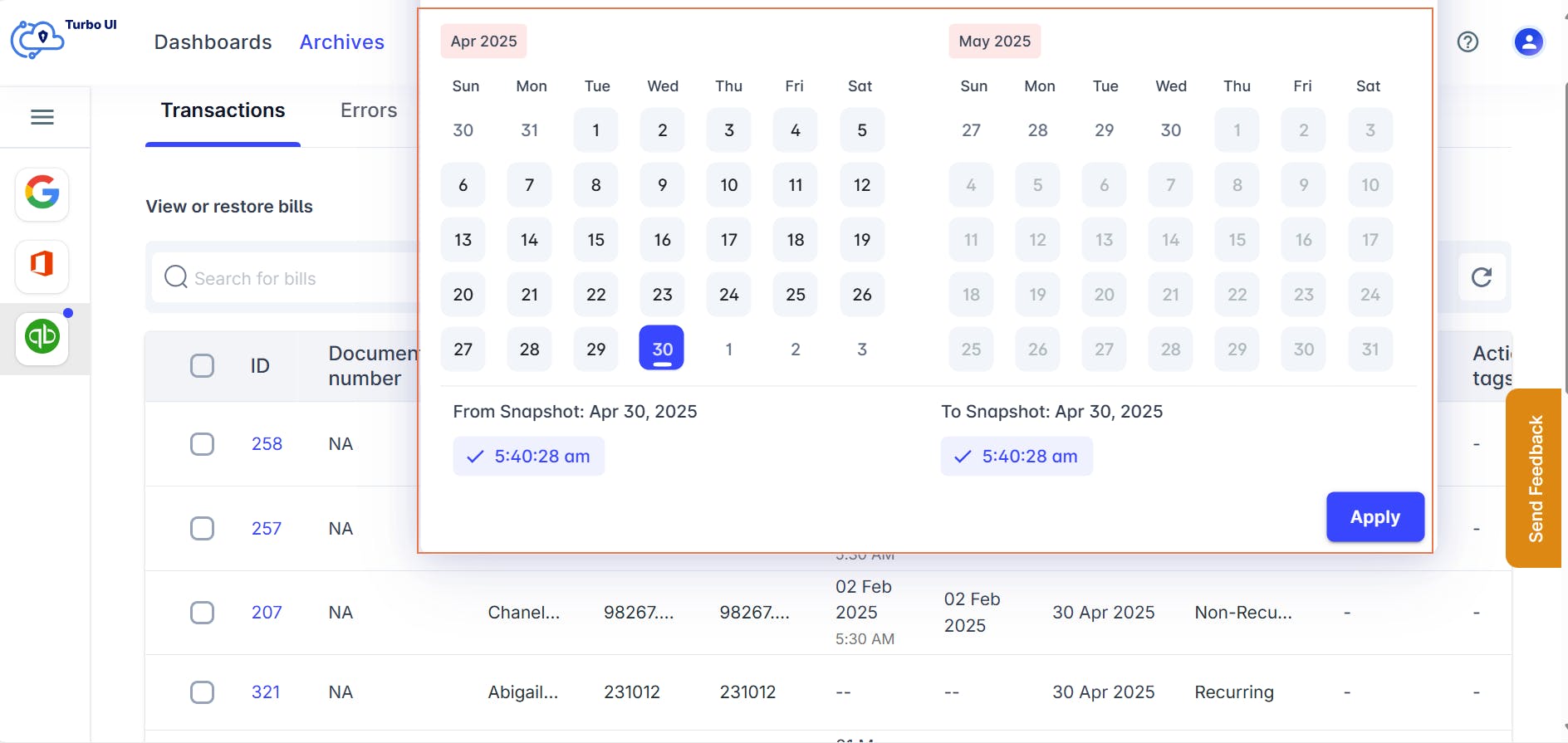1568x743 pixels.
Task: Switch to the Transactions tab
Action: pyautogui.click(x=223, y=110)
